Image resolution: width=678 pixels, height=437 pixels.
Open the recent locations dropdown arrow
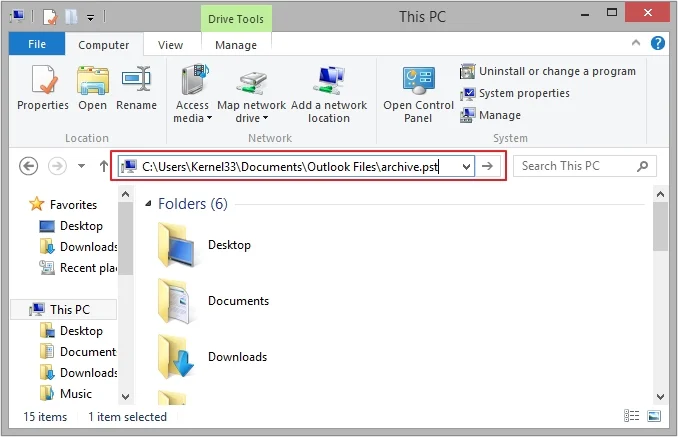pyautogui.click(x=81, y=166)
